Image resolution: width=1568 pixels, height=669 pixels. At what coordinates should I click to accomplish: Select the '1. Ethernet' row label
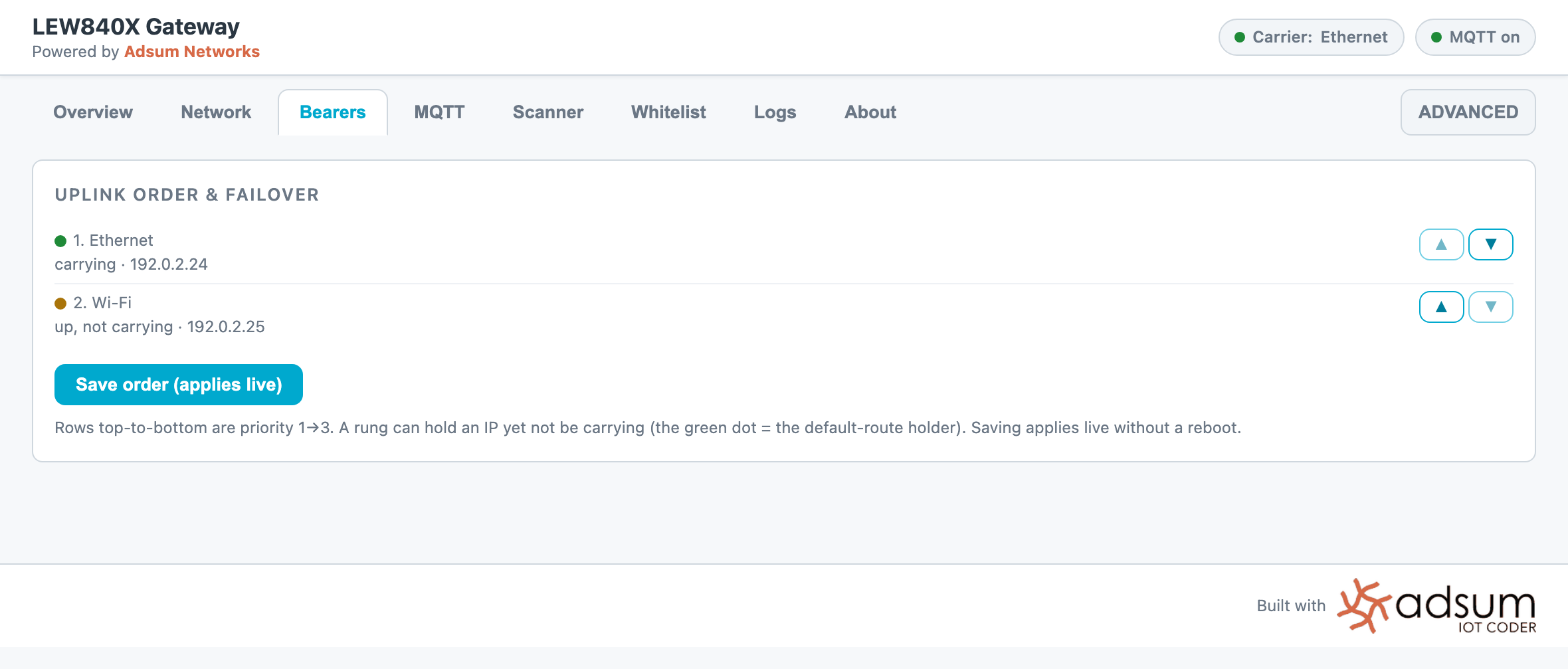pyautogui.click(x=113, y=240)
